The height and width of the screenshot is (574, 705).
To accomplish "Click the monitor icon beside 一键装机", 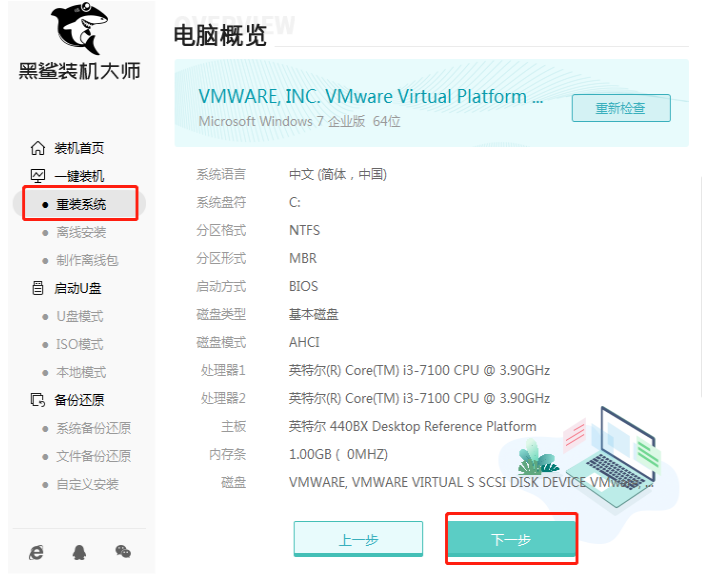I will (38, 176).
